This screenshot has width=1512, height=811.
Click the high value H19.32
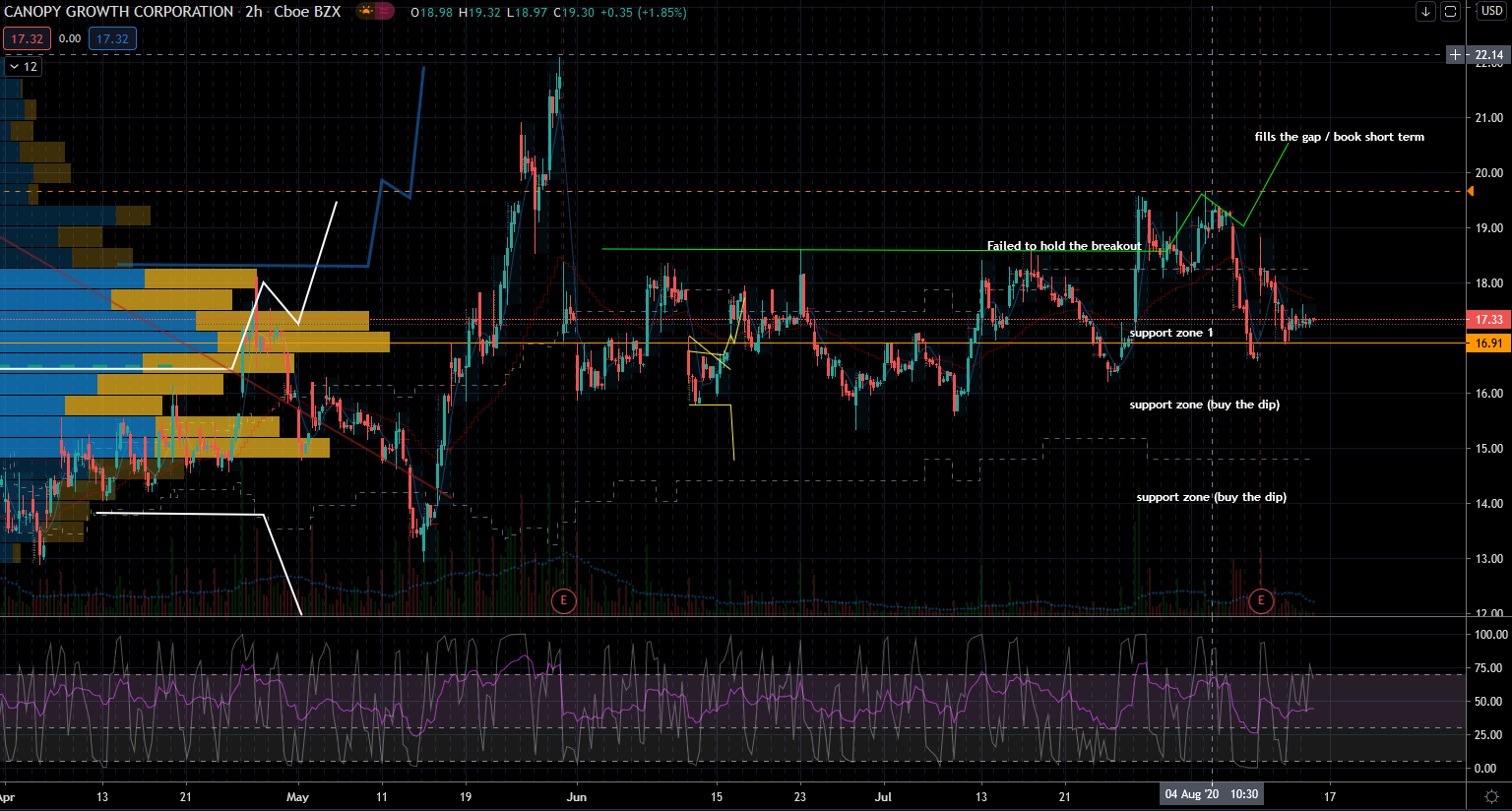point(479,13)
